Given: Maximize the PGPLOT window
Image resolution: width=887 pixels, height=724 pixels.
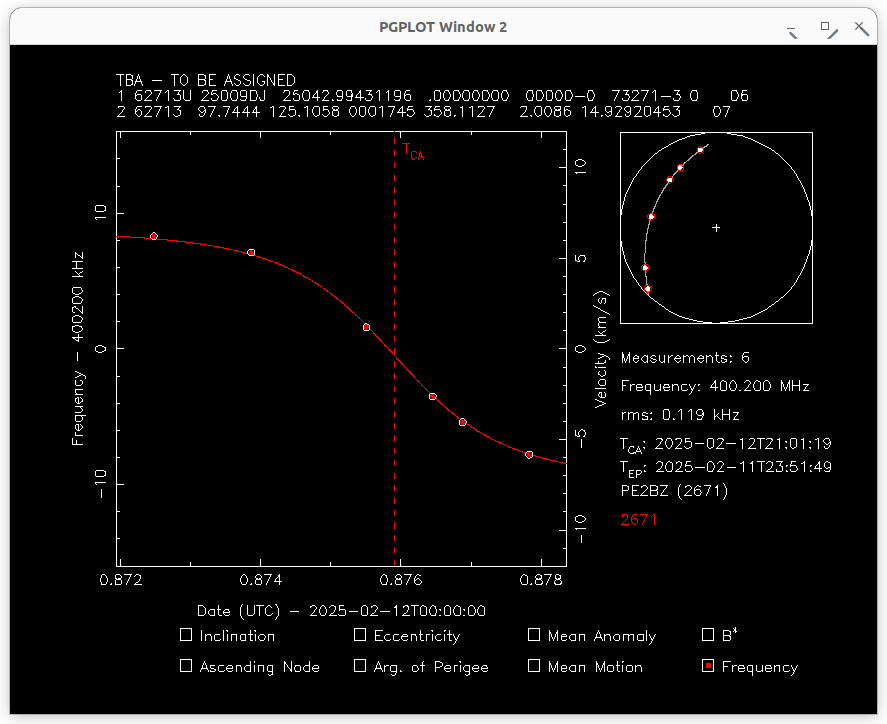Looking at the screenshot, I should pyautogui.click(x=827, y=27).
